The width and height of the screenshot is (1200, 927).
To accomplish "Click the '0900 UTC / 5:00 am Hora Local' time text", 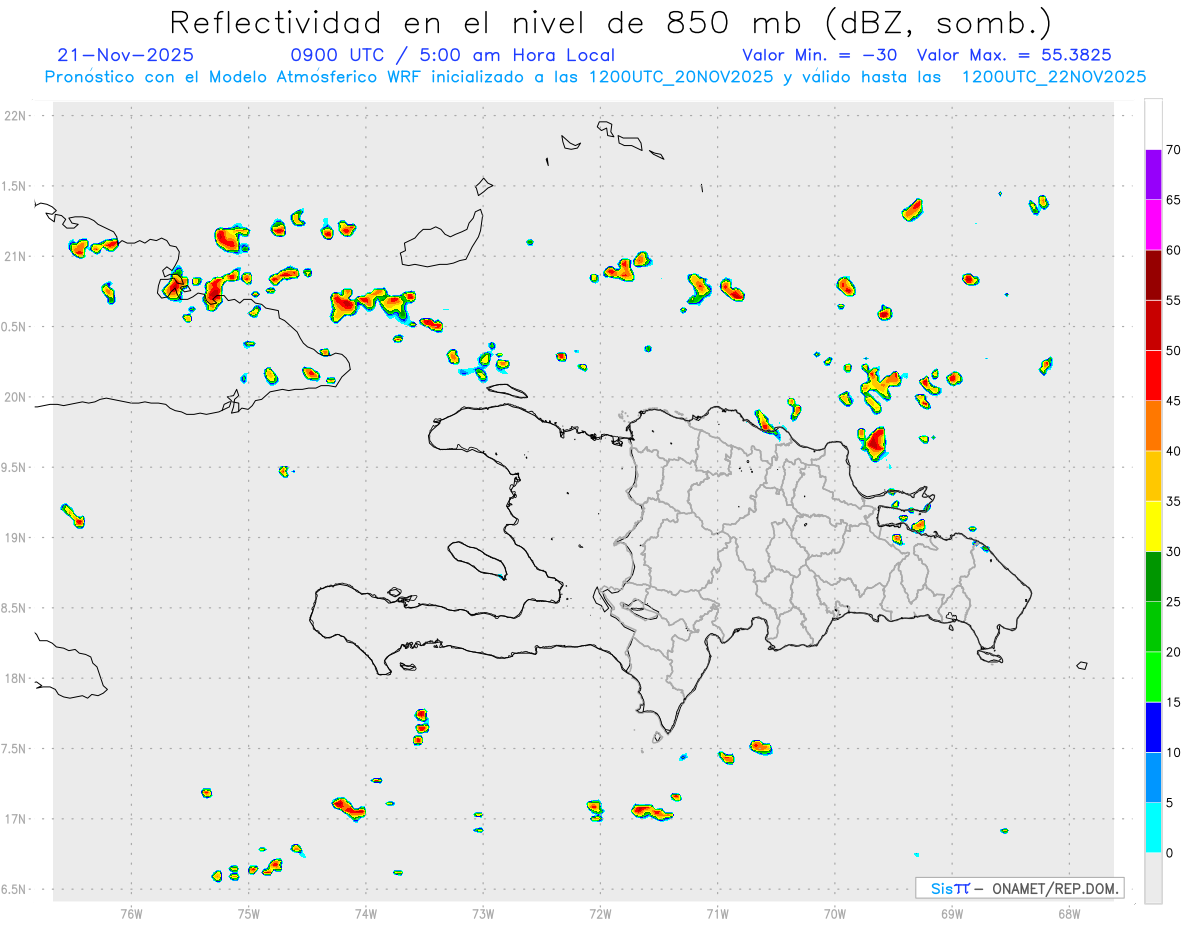I will pos(452,55).
